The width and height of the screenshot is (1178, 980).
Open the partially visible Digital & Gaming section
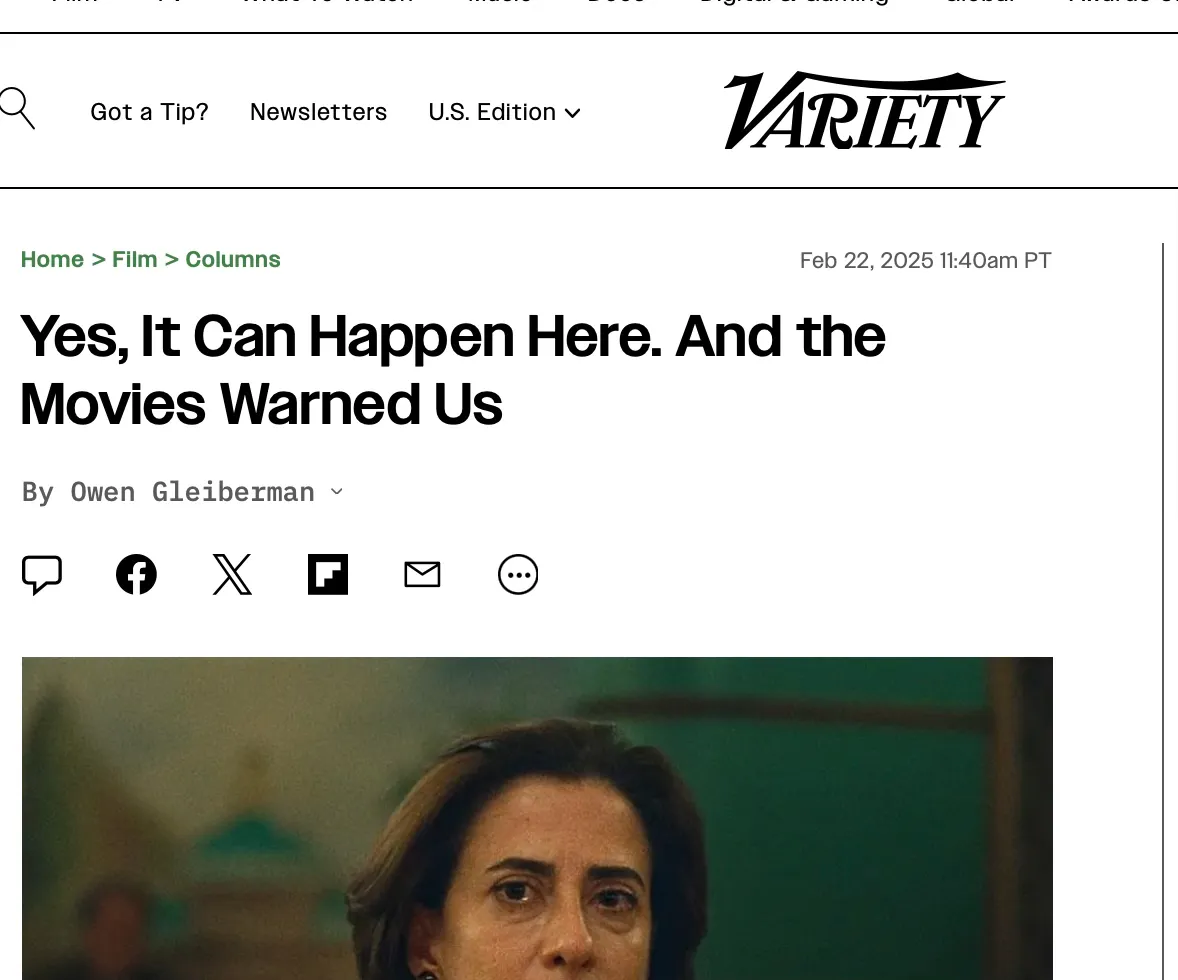[x=794, y=2]
